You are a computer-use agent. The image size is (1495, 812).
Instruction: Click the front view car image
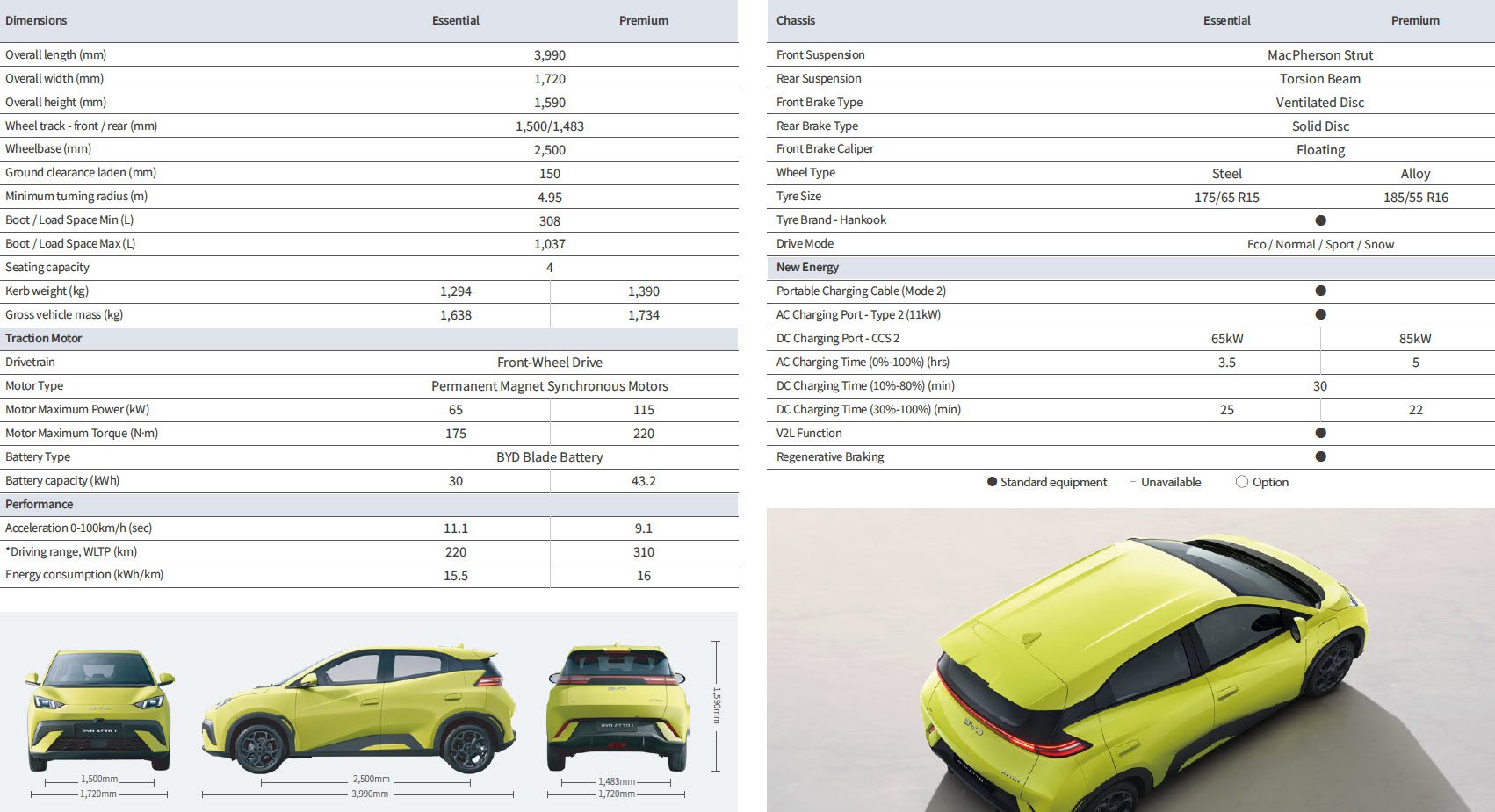point(99,709)
